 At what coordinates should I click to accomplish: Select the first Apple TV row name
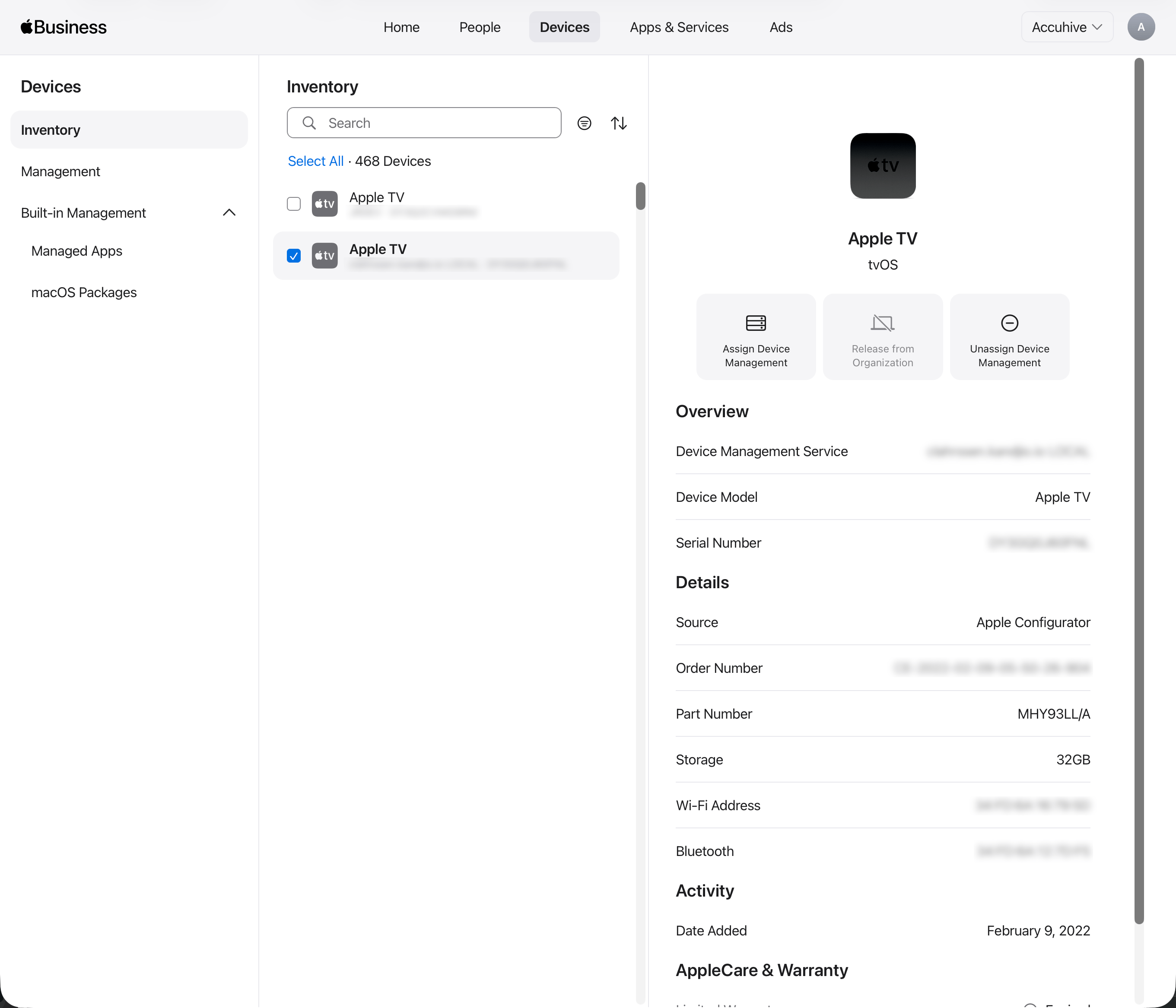(x=377, y=197)
